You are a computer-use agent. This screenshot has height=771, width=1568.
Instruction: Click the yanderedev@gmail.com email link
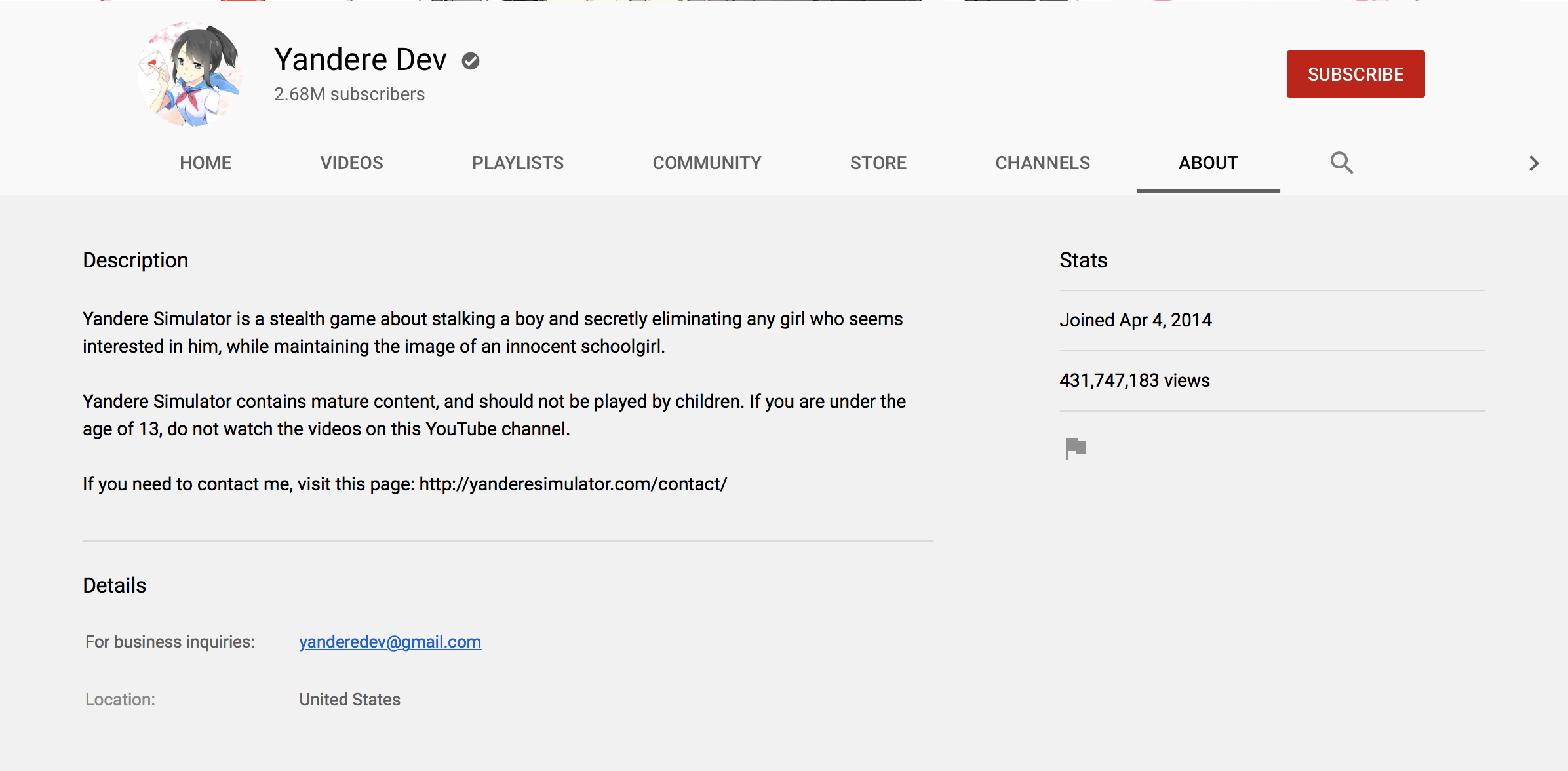tap(390, 642)
